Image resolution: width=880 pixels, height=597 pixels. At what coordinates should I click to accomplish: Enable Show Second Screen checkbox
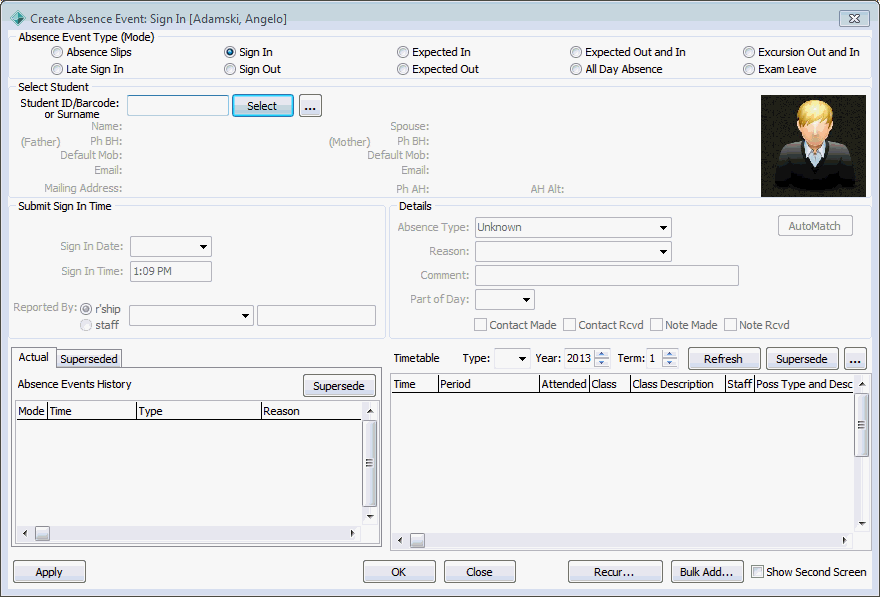758,572
